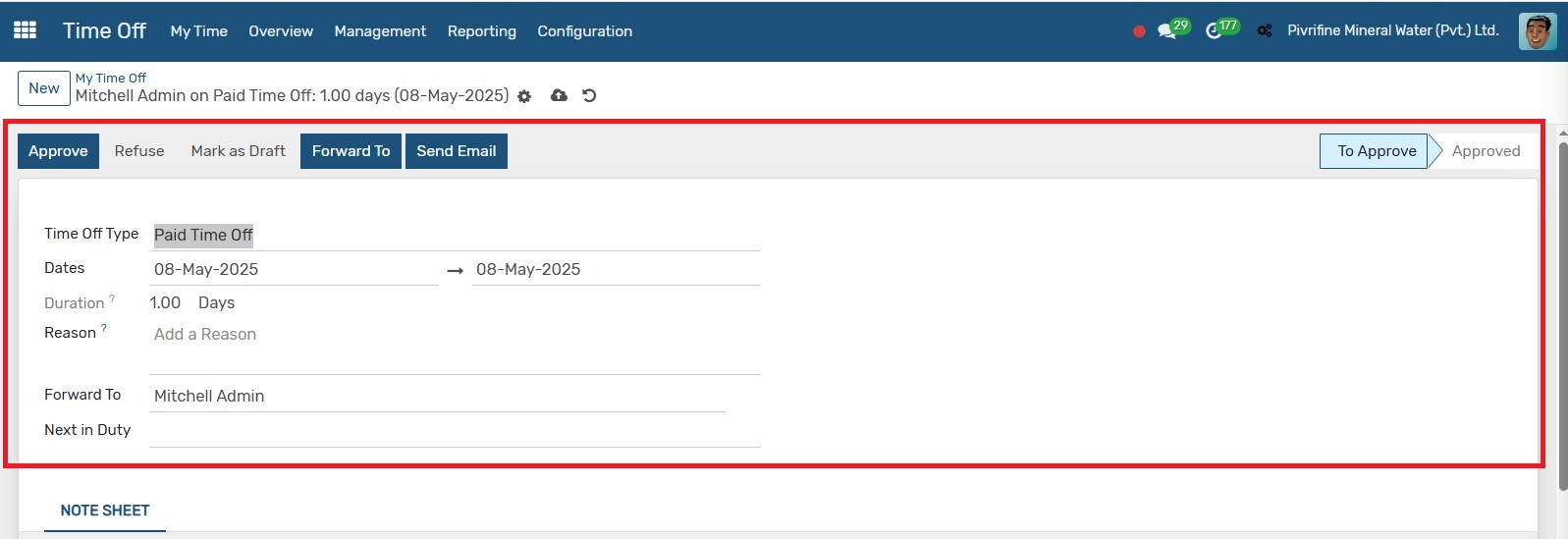The image size is (1568, 539).
Task: Click the end date field after the arrow
Action: click(x=617, y=269)
